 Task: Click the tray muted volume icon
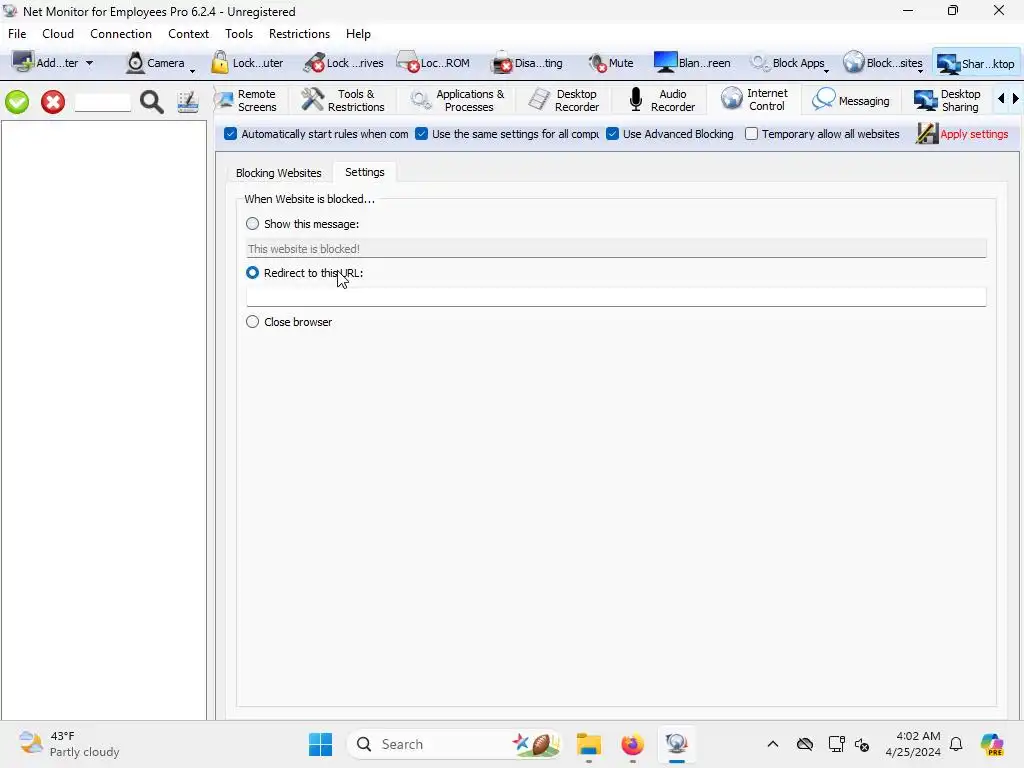[x=862, y=744]
